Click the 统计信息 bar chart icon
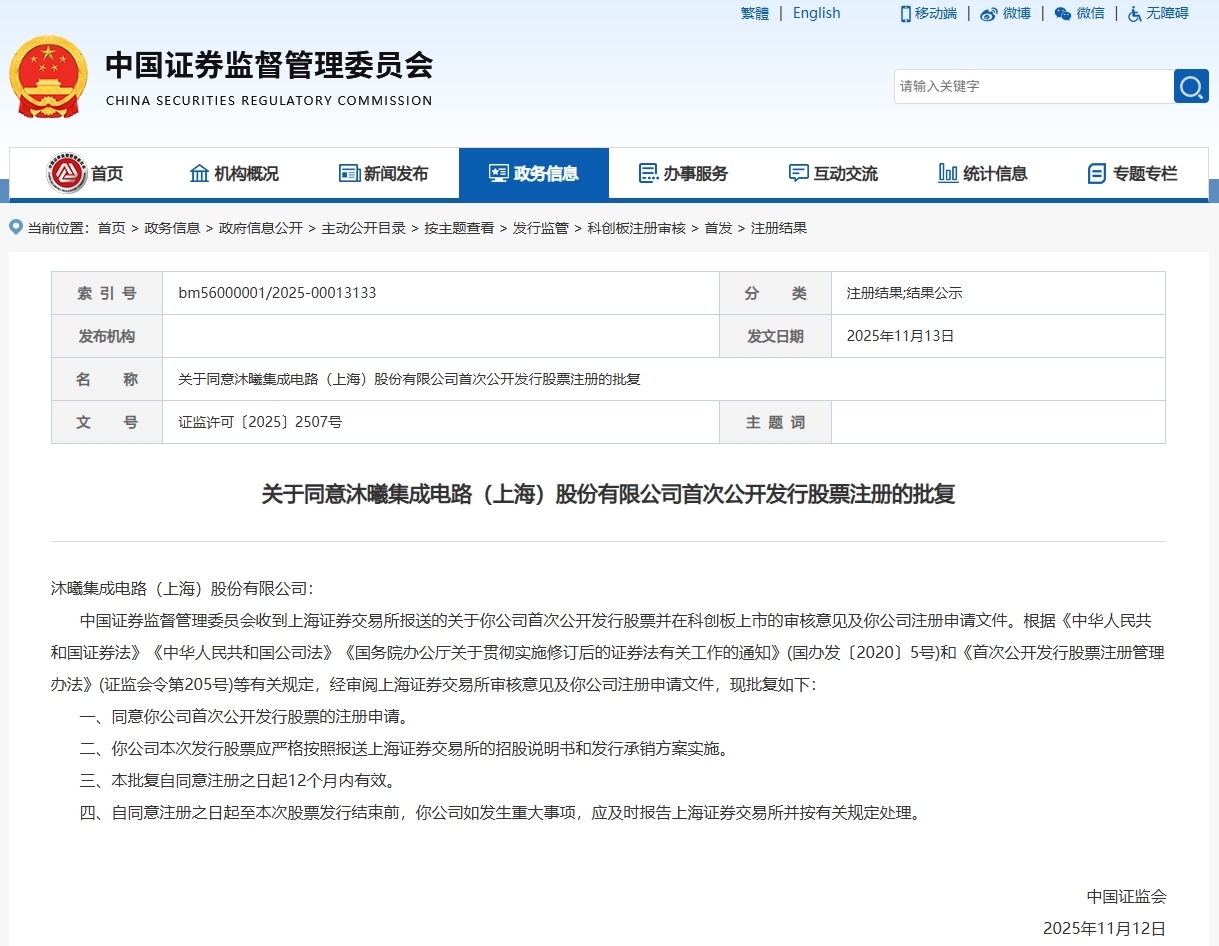The height and width of the screenshot is (946, 1219). tap(948, 173)
